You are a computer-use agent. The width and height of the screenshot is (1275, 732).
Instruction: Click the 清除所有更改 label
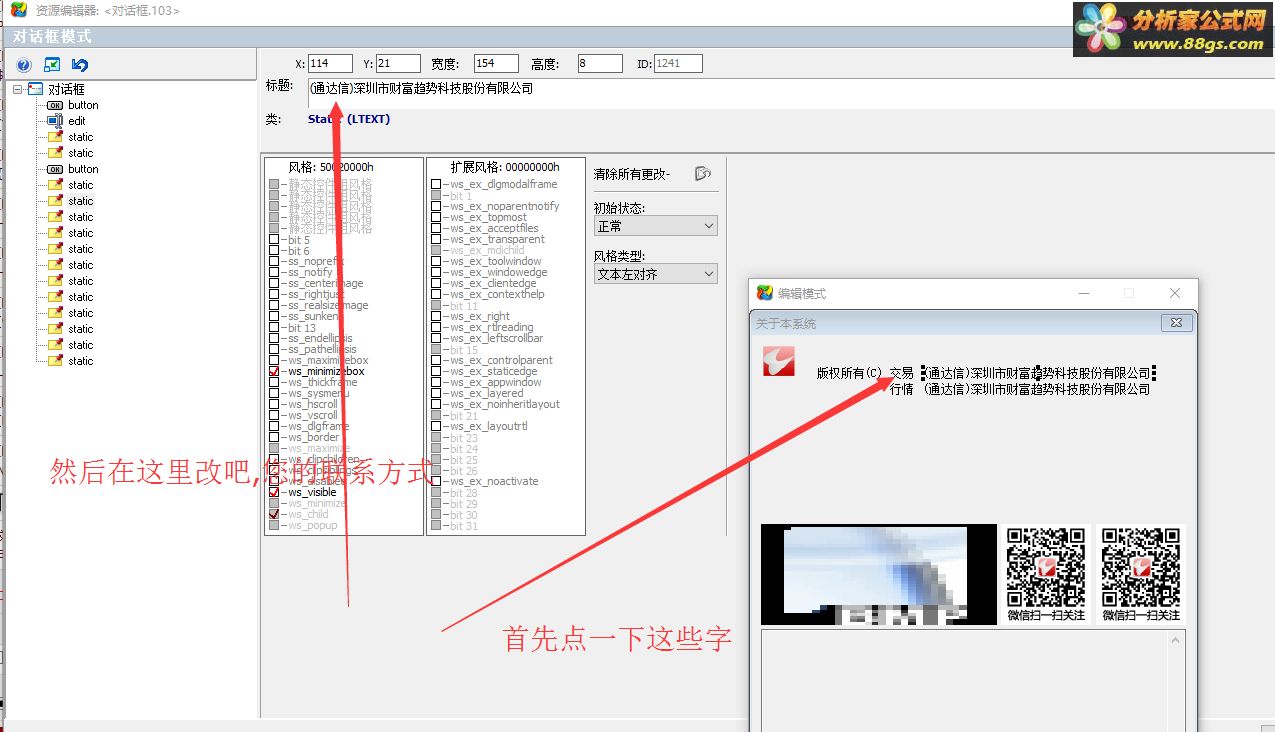pyautogui.click(x=632, y=174)
